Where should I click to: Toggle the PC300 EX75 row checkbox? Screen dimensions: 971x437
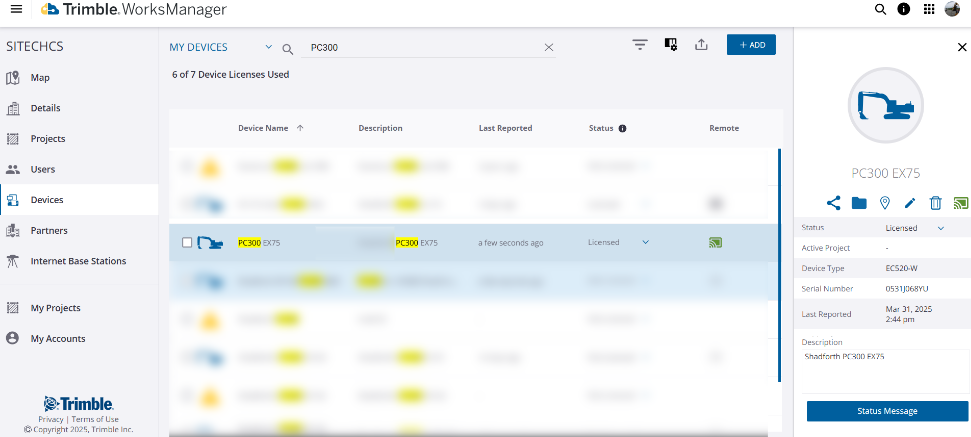187,243
